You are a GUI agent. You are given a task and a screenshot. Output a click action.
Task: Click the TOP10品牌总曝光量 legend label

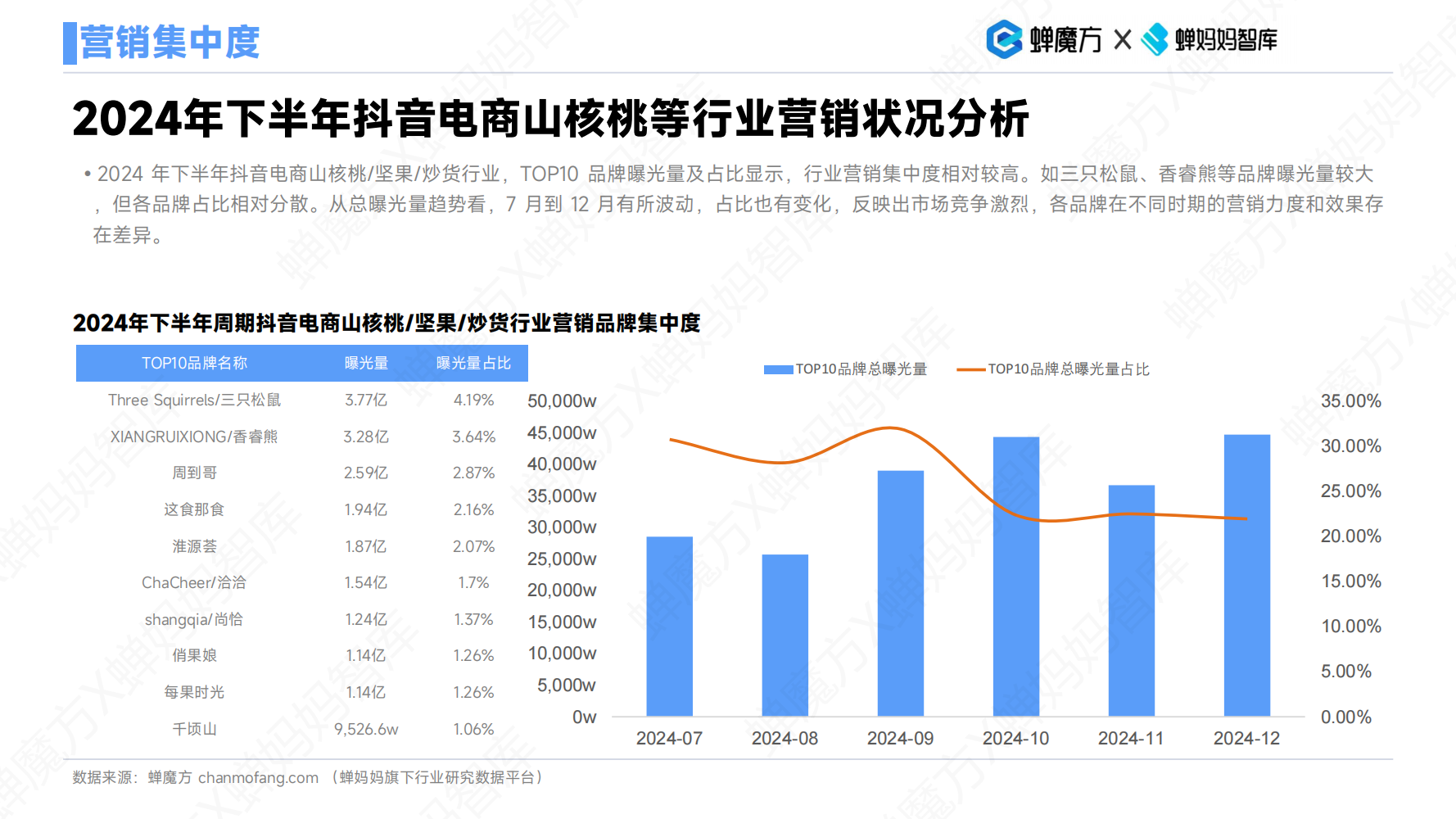(861, 369)
